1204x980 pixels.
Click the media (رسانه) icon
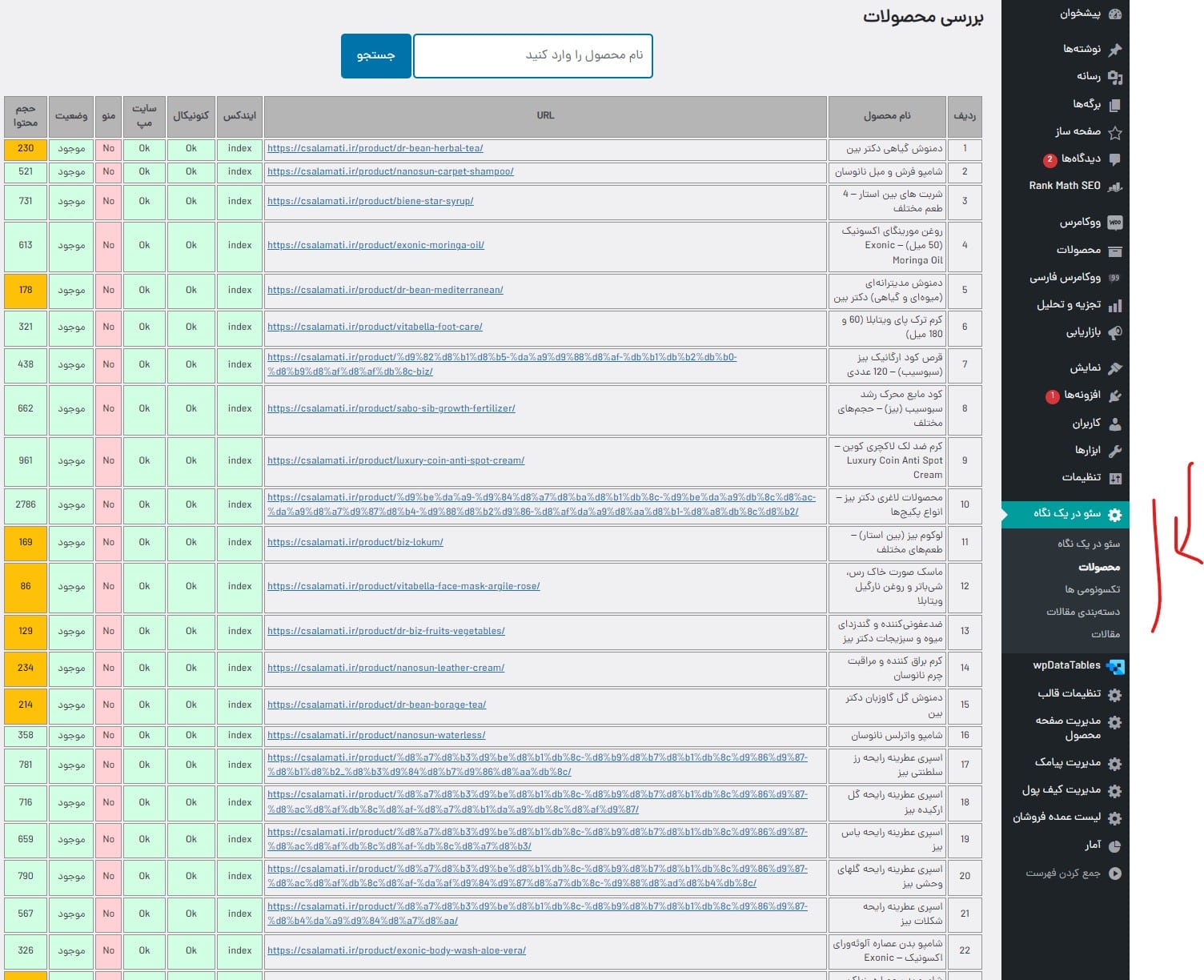[x=1114, y=77]
